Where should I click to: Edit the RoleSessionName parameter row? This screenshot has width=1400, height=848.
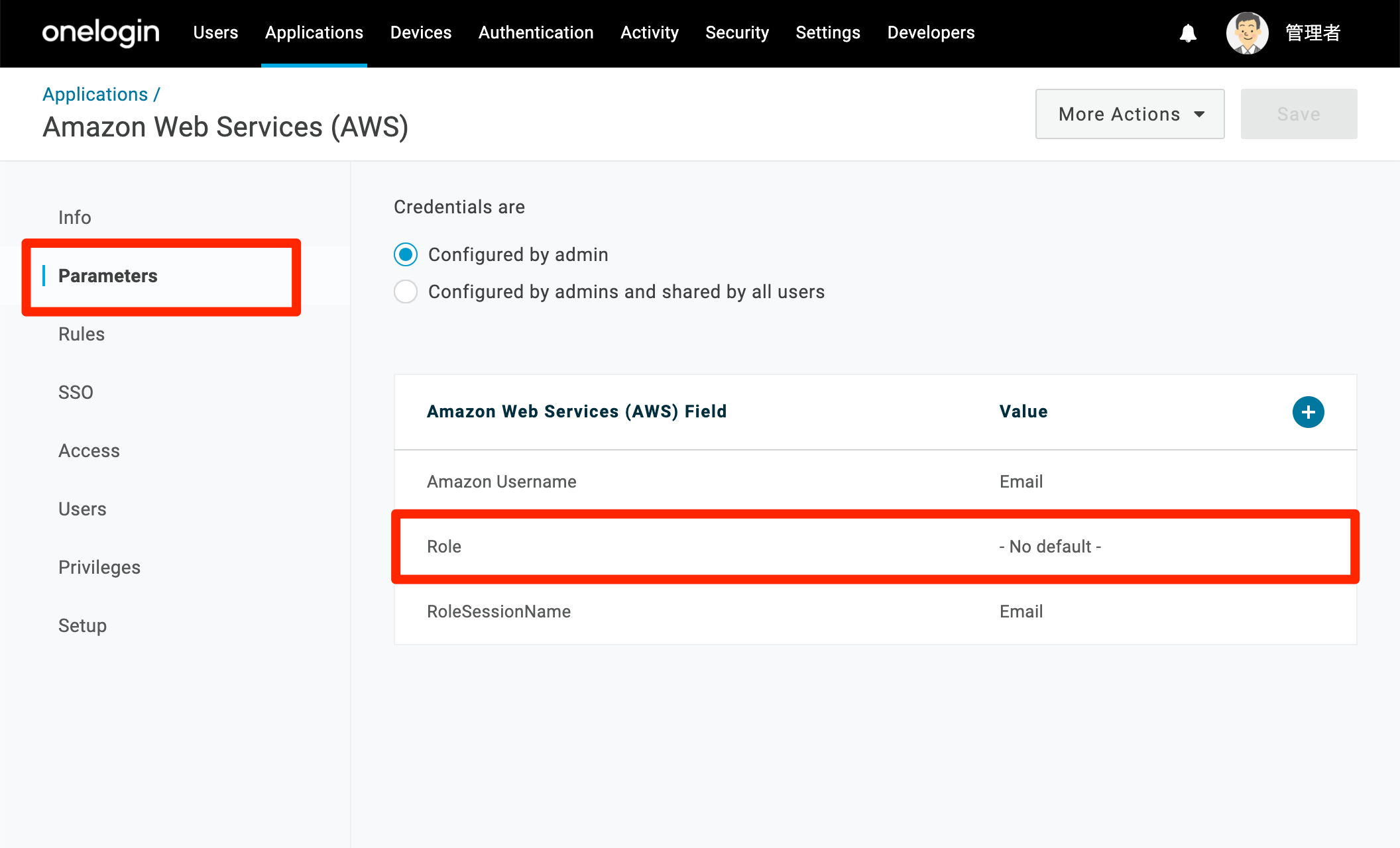[875, 611]
